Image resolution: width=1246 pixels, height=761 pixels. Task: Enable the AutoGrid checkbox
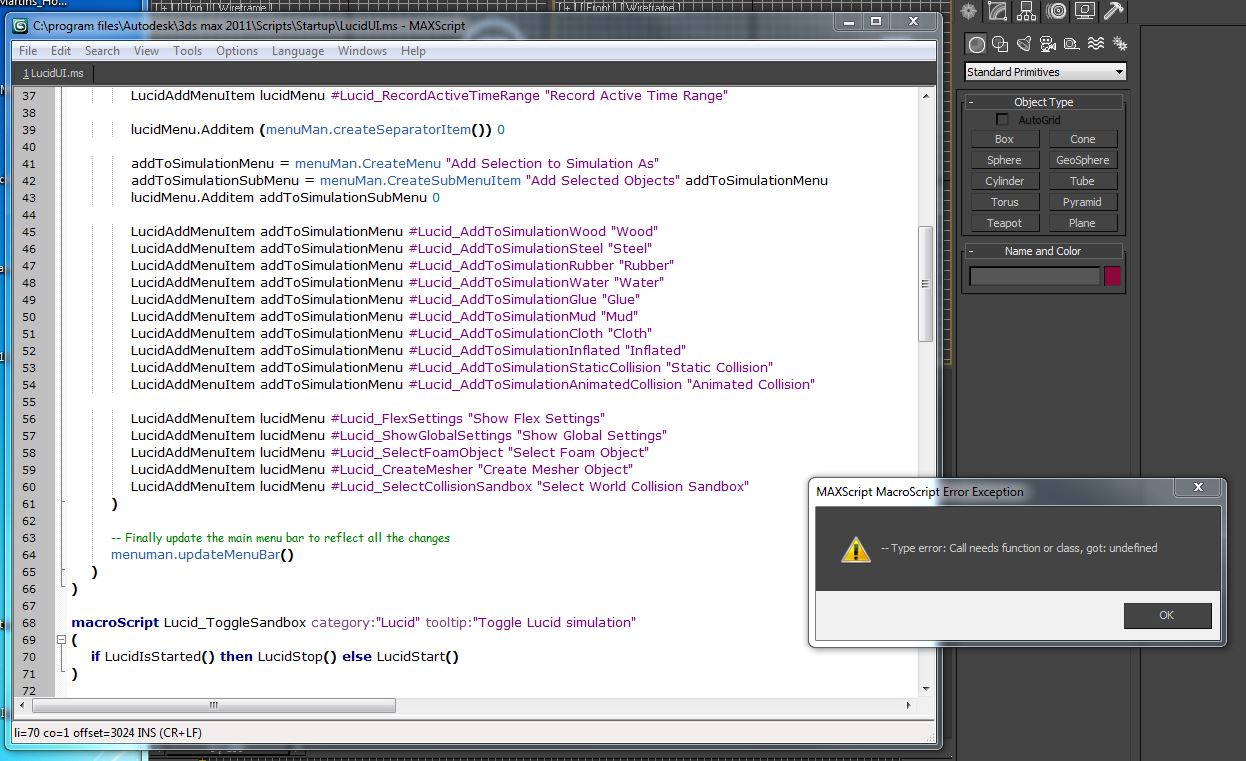click(x=1003, y=120)
